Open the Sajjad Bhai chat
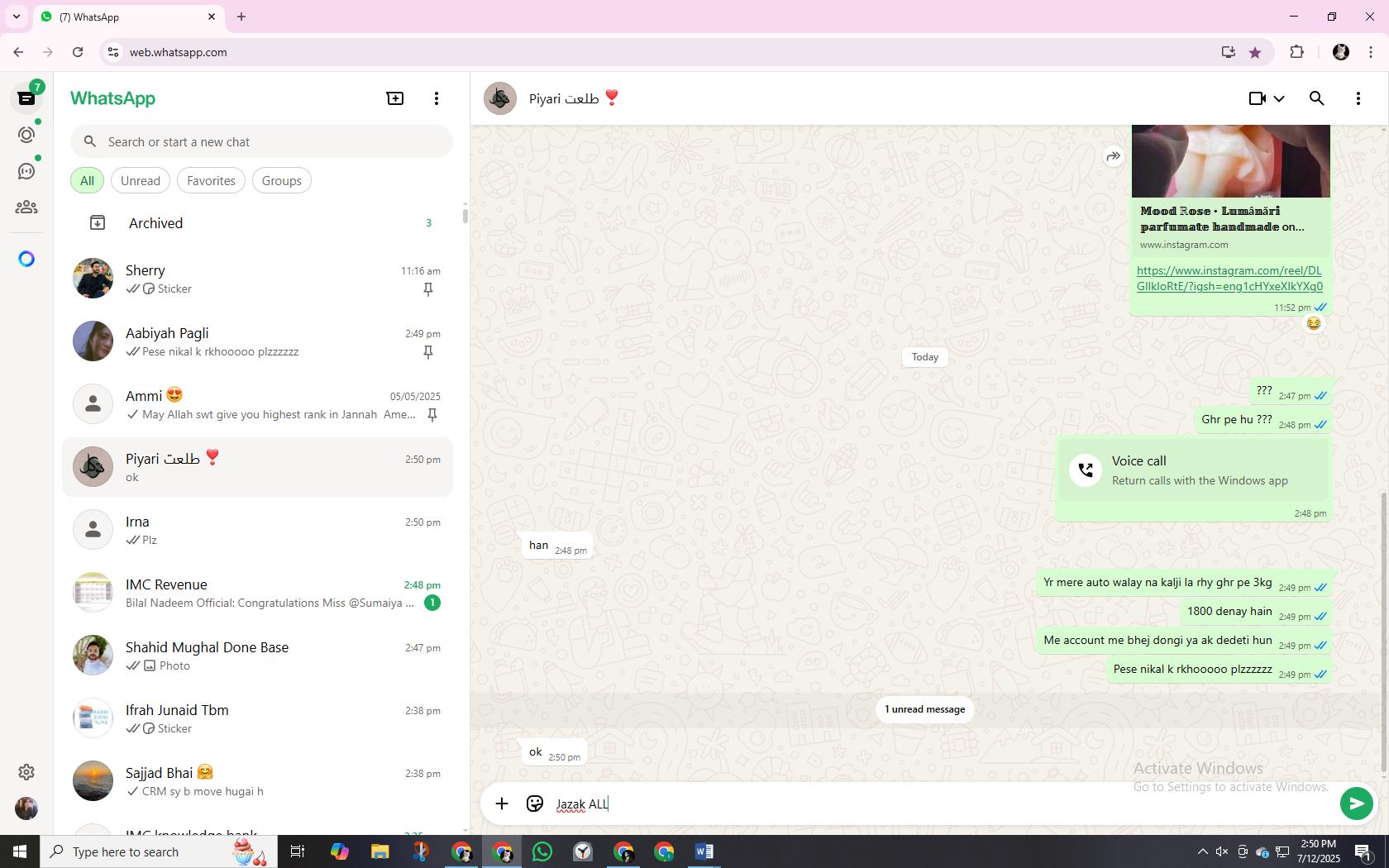Image resolution: width=1389 pixels, height=868 pixels. pos(258,781)
